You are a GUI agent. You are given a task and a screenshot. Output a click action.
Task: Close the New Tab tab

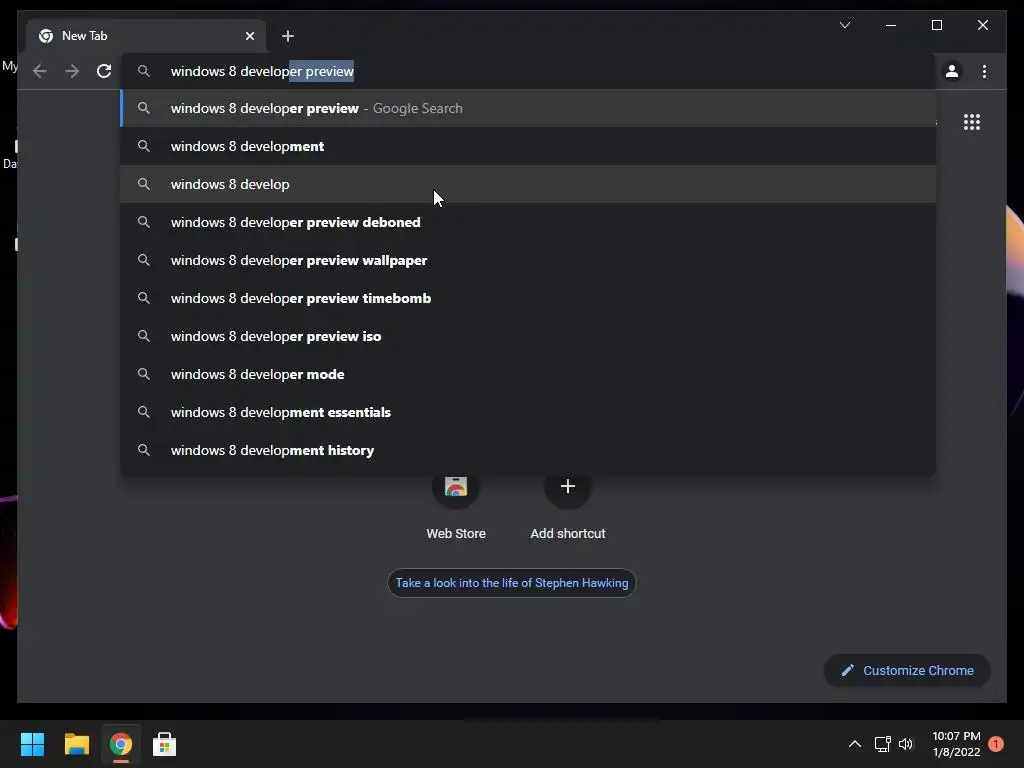point(249,36)
